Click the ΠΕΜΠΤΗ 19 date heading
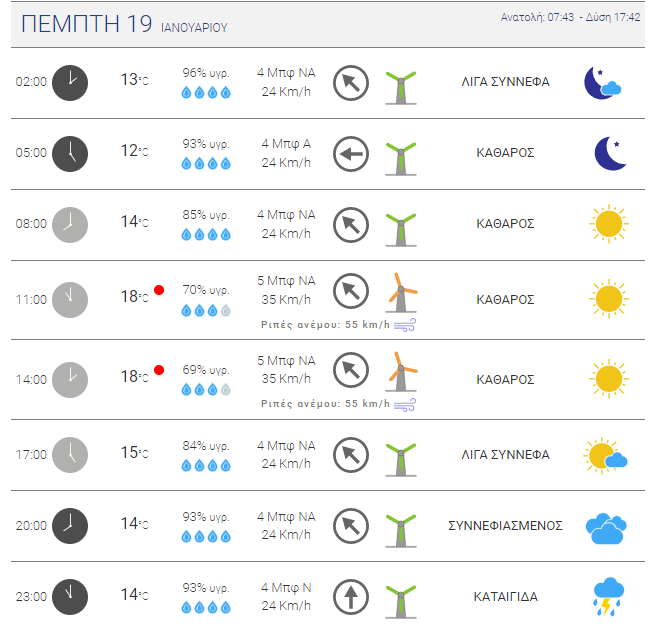 [x=87, y=23]
